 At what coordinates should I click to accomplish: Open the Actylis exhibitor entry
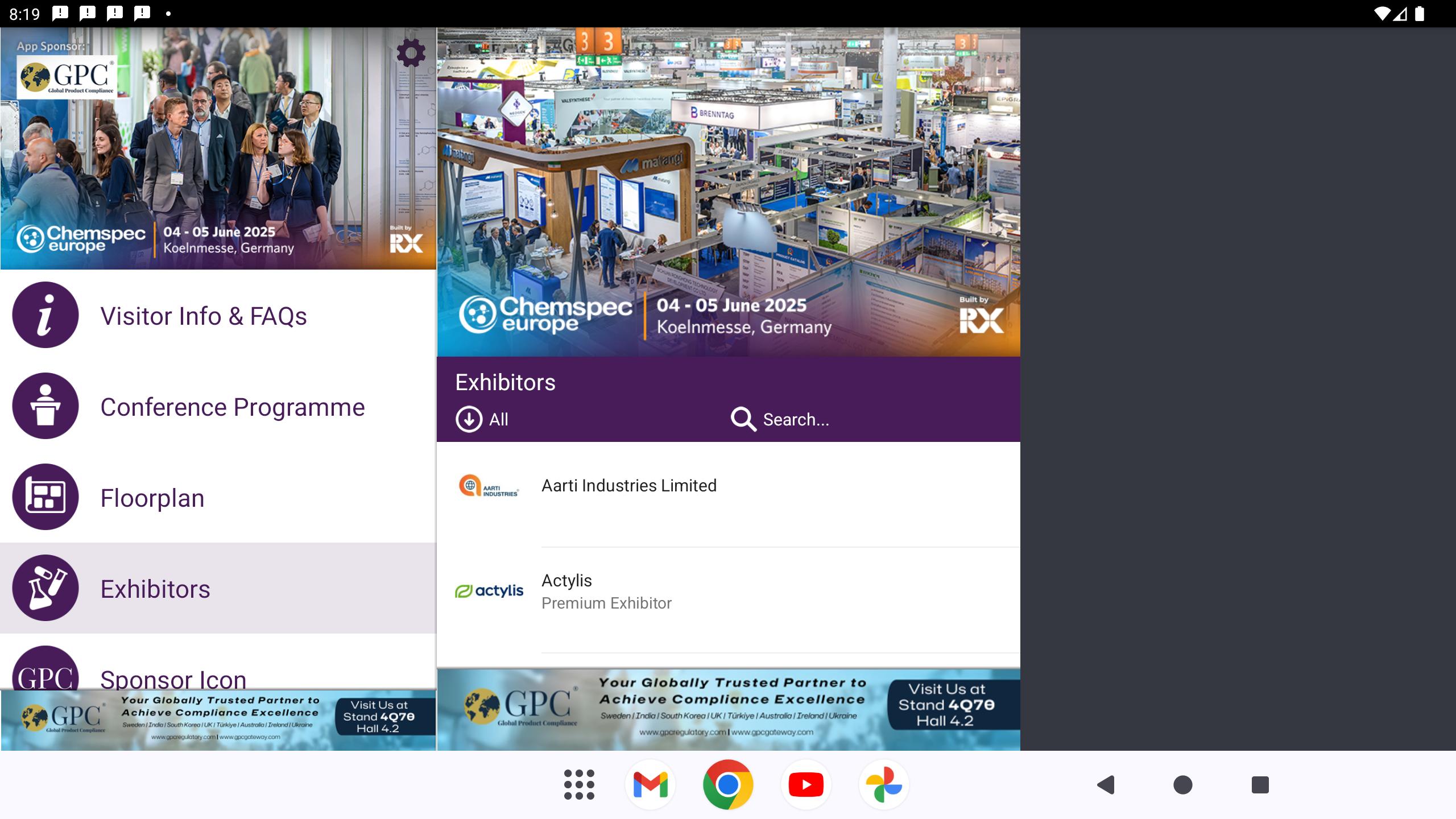tap(729, 600)
